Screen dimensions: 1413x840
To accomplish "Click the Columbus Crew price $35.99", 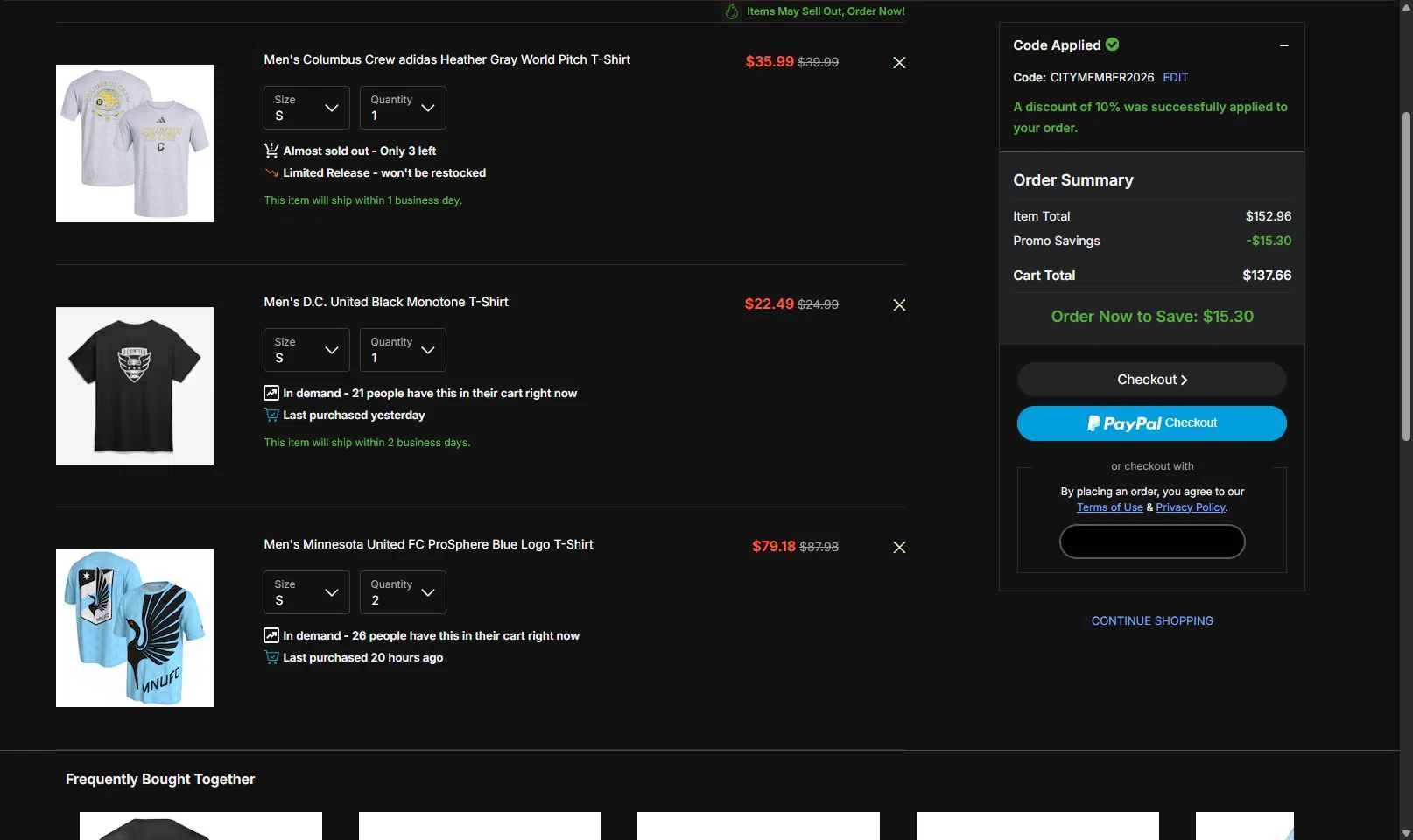I will 770,62.
